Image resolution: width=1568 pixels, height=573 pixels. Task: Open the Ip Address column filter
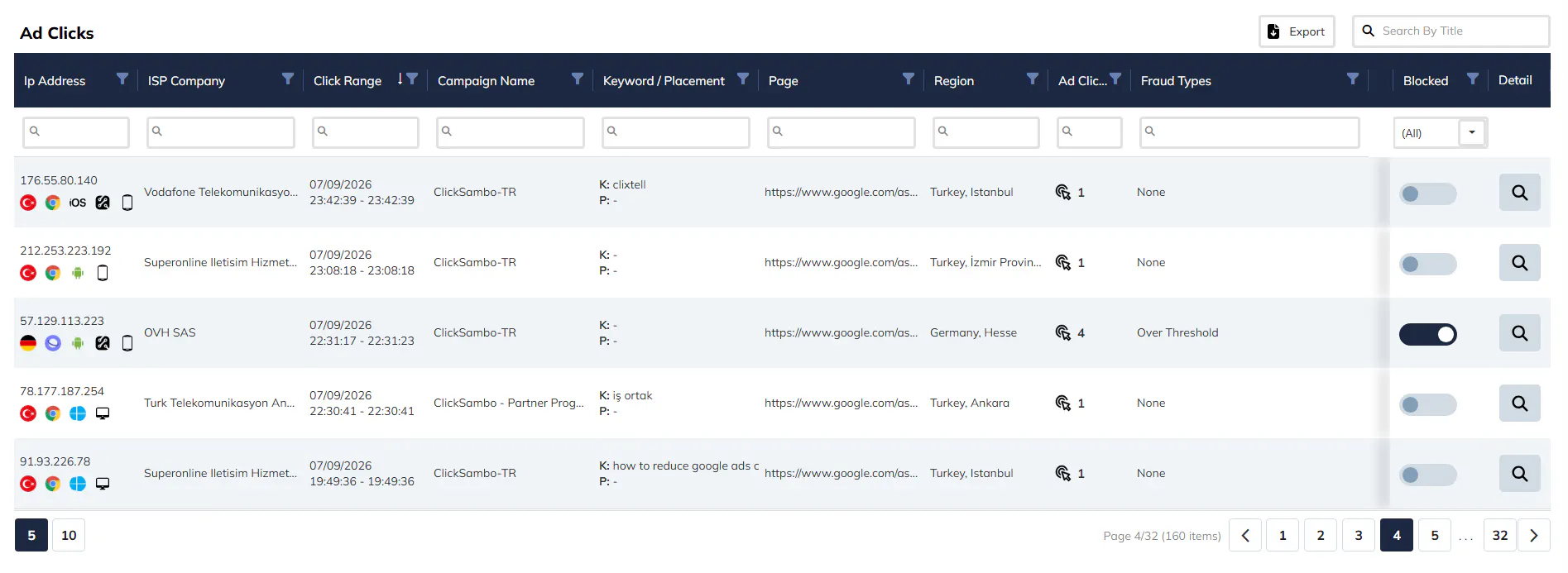pyautogui.click(x=122, y=79)
